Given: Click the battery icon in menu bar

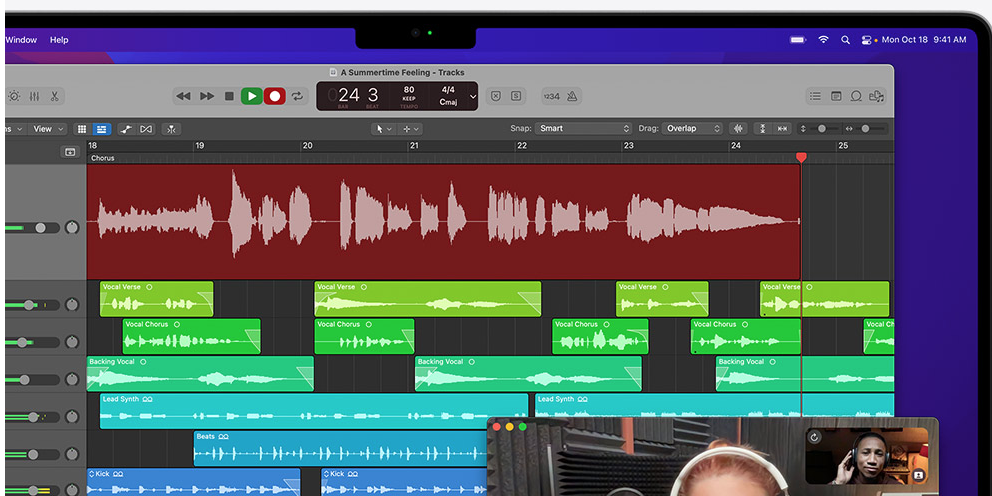Looking at the screenshot, I should click(798, 40).
